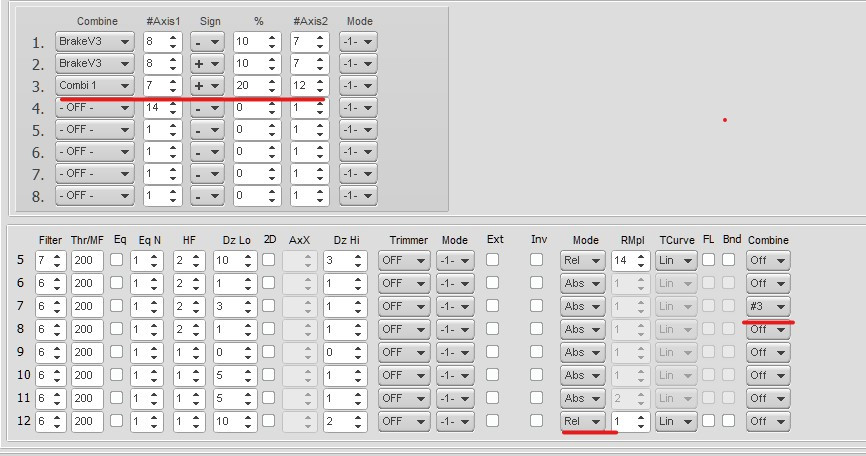Screen dimensions: 866x456
Task: Open Combine dropdown in row 1 (BrakeV3)
Action: click(x=94, y=41)
